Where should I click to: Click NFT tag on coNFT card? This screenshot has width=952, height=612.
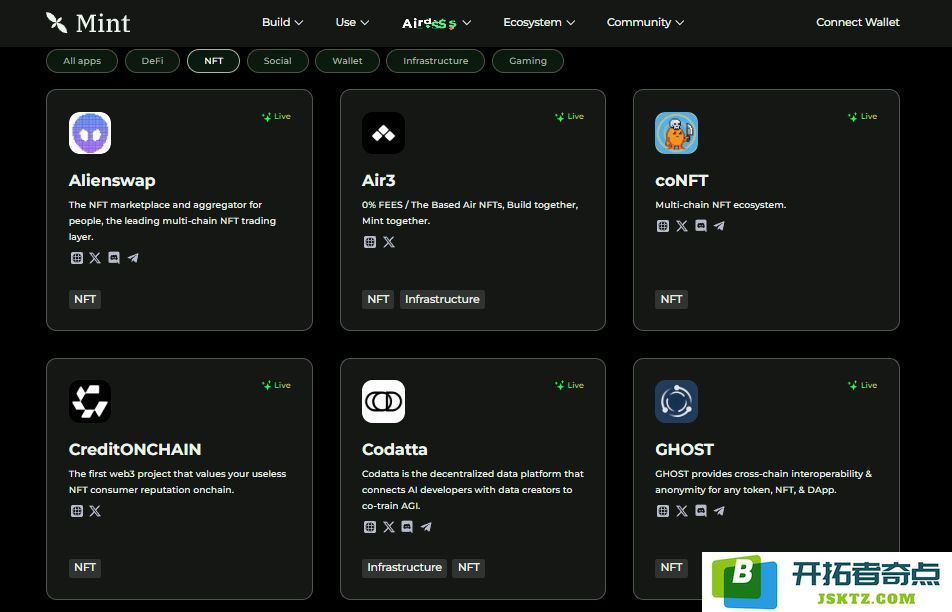click(672, 299)
